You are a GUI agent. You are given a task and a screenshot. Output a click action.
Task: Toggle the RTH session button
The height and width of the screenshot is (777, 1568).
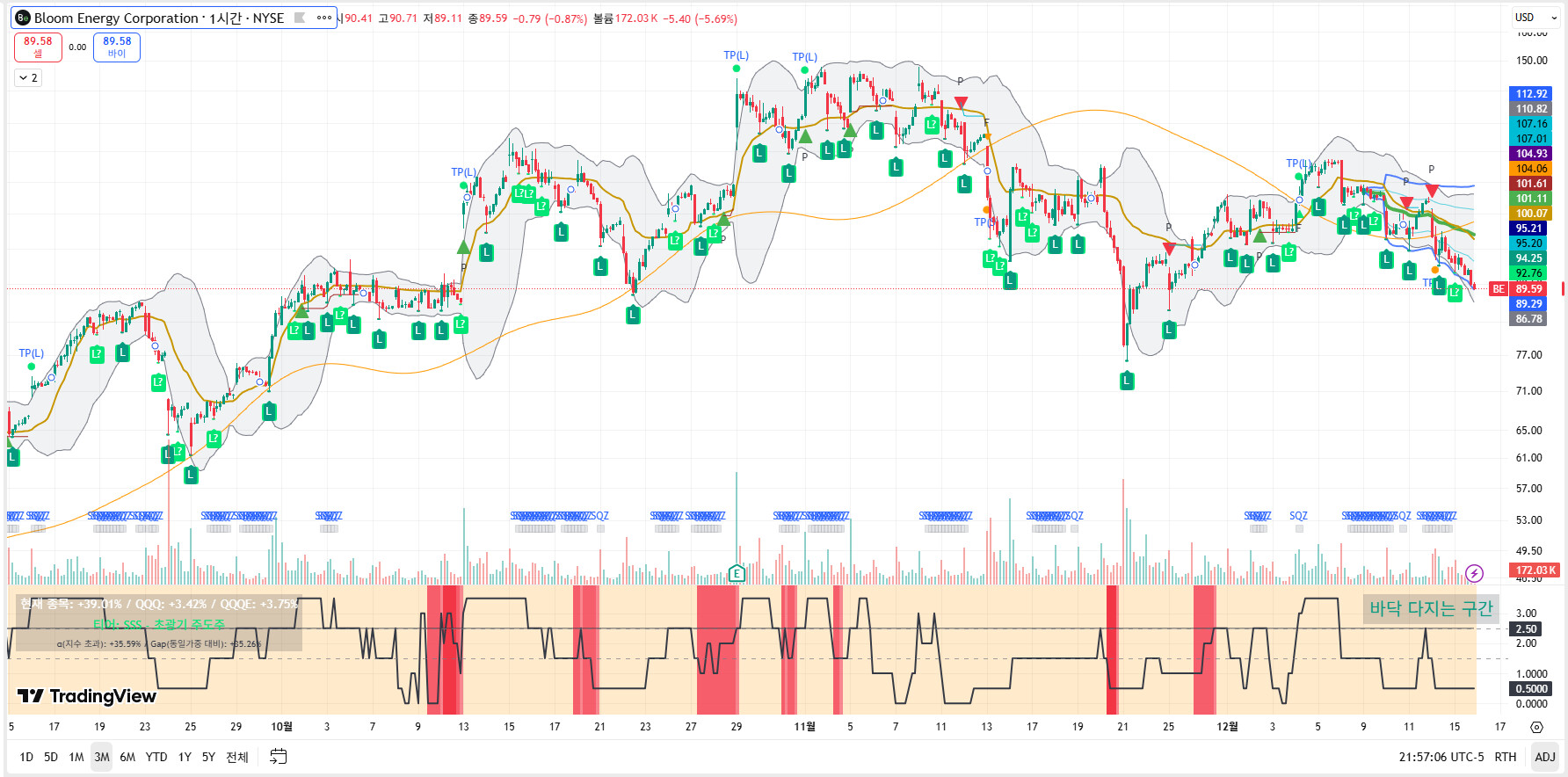click(1506, 757)
